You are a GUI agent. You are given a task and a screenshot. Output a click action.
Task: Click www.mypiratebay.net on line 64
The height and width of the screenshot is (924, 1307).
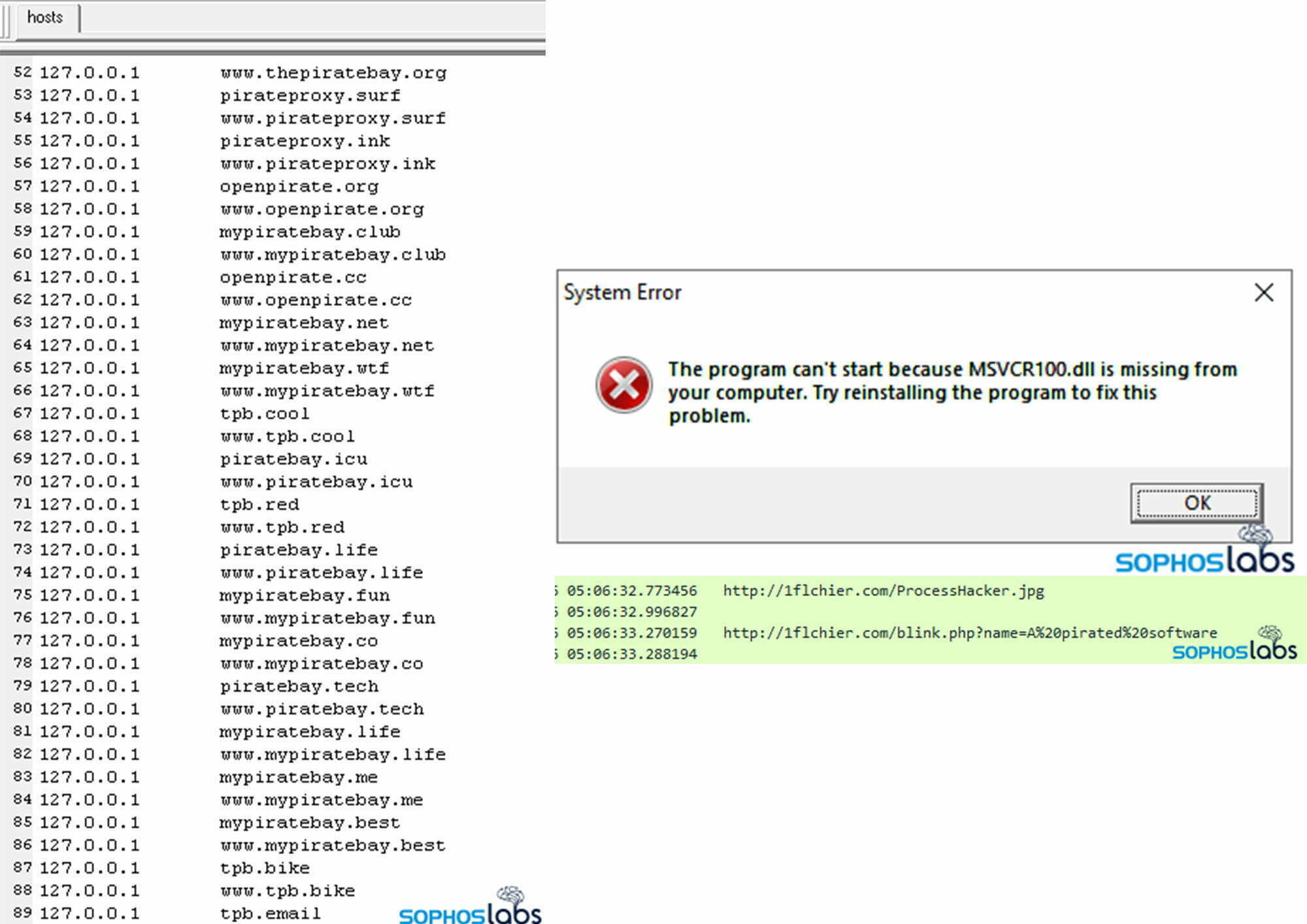[x=327, y=345]
